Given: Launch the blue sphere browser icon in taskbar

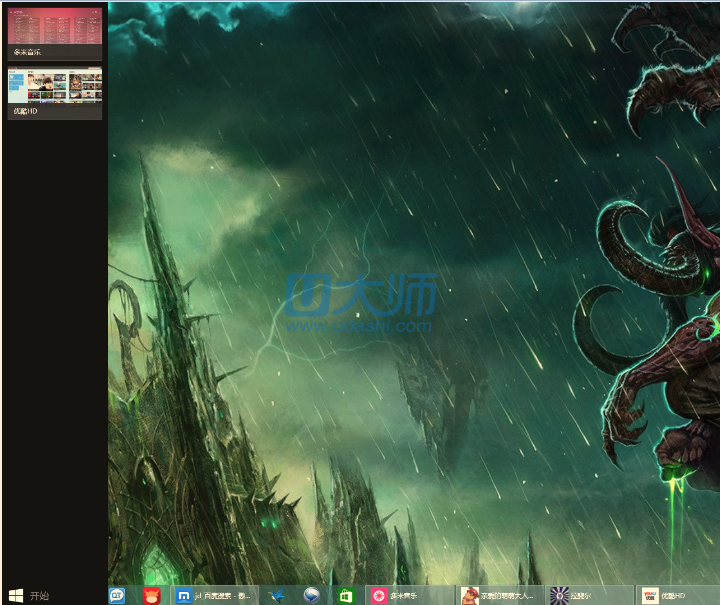Looking at the screenshot, I should coord(311,595).
